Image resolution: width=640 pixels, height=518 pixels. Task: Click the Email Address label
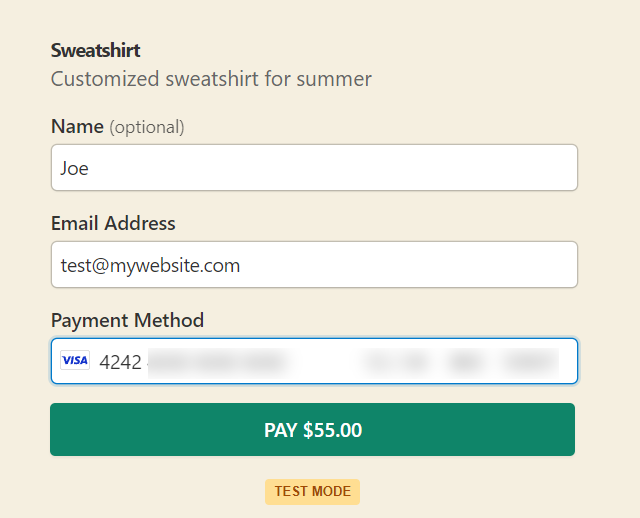[x=113, y=223]
